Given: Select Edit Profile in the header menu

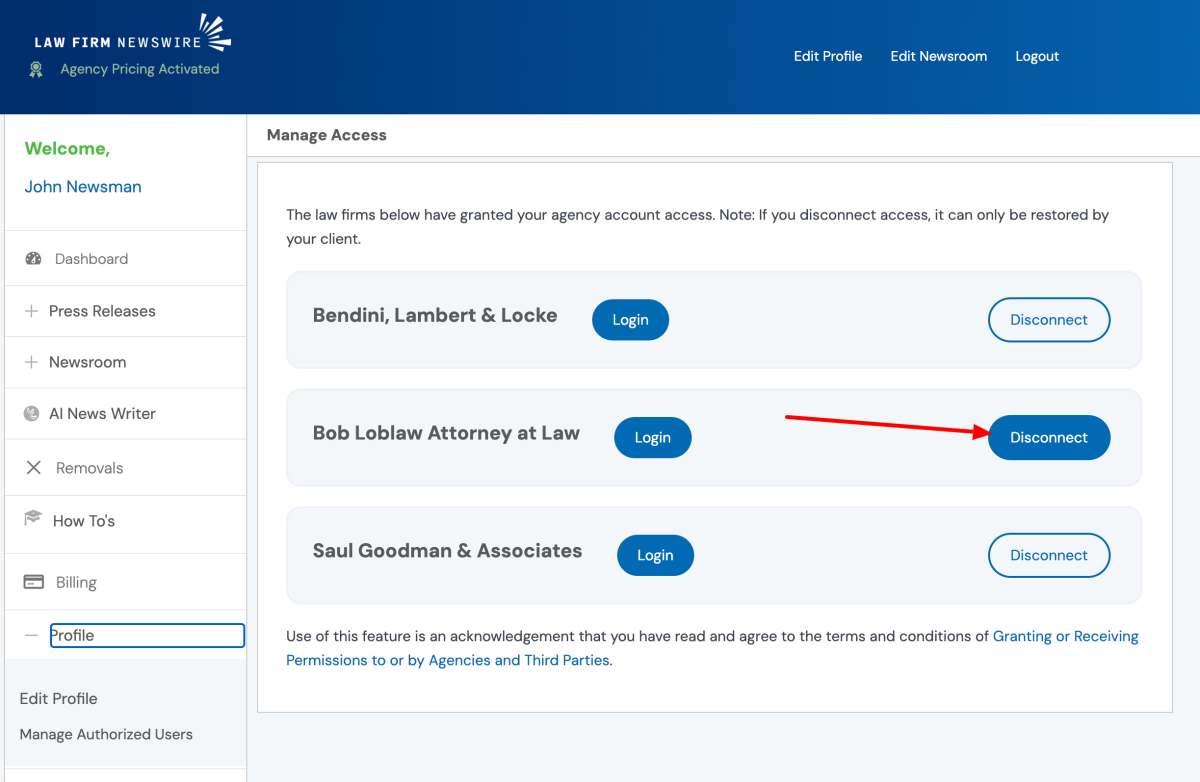Looking at the screenshot, I should 827,56.
